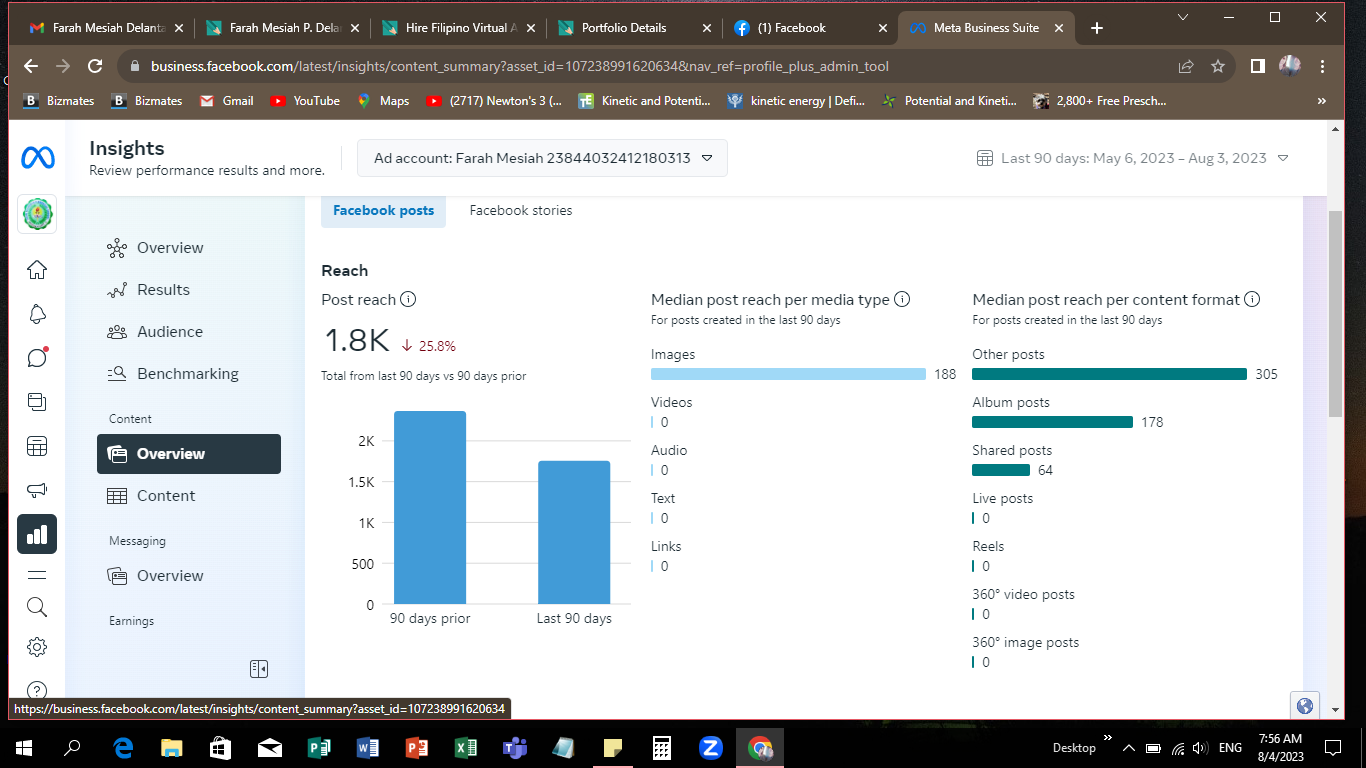Reload the current page
Viewport: 1366px width, 768px height.
(x=95, y=67)
